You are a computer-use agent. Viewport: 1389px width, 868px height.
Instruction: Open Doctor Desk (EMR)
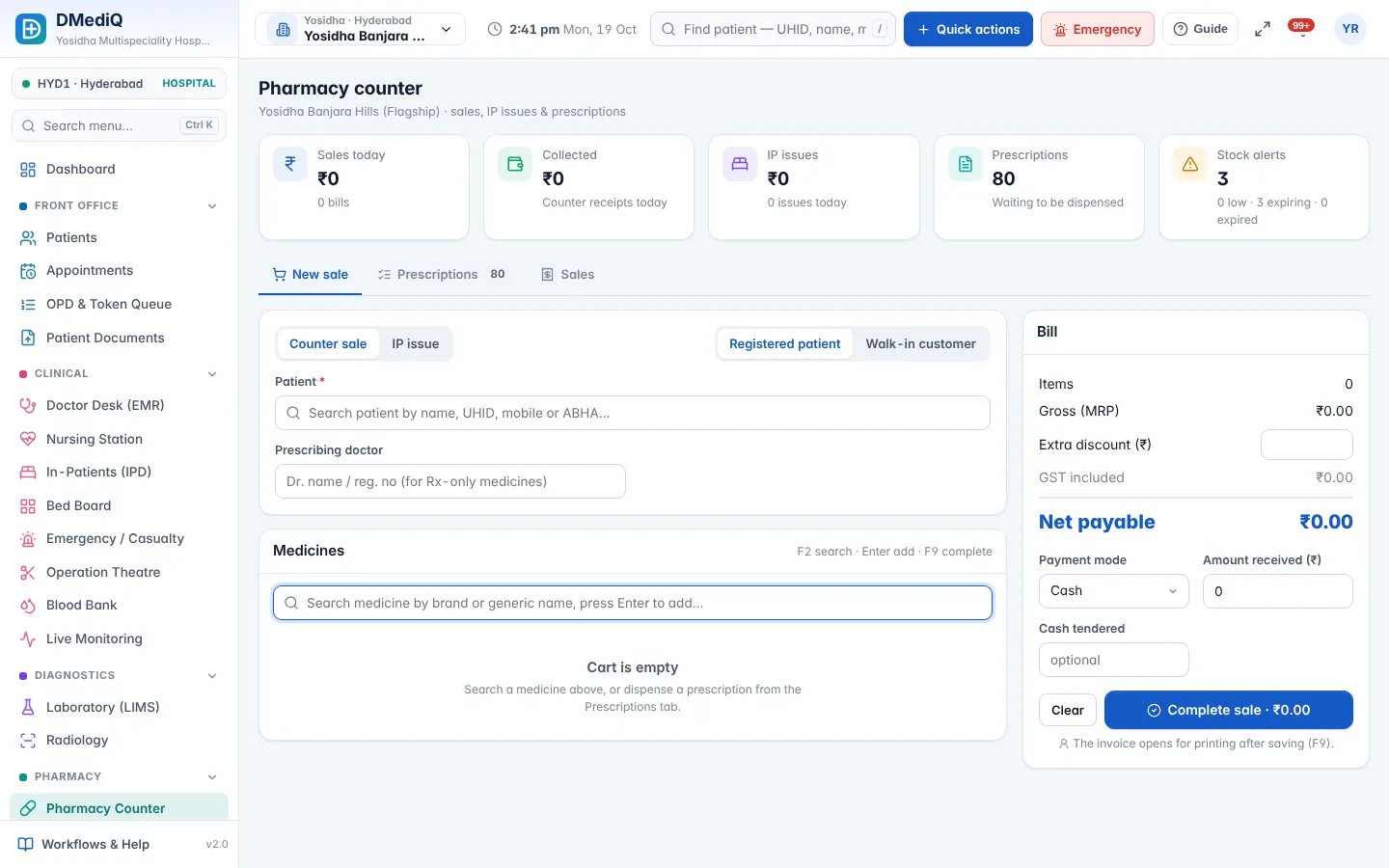[x=119, y=405]
